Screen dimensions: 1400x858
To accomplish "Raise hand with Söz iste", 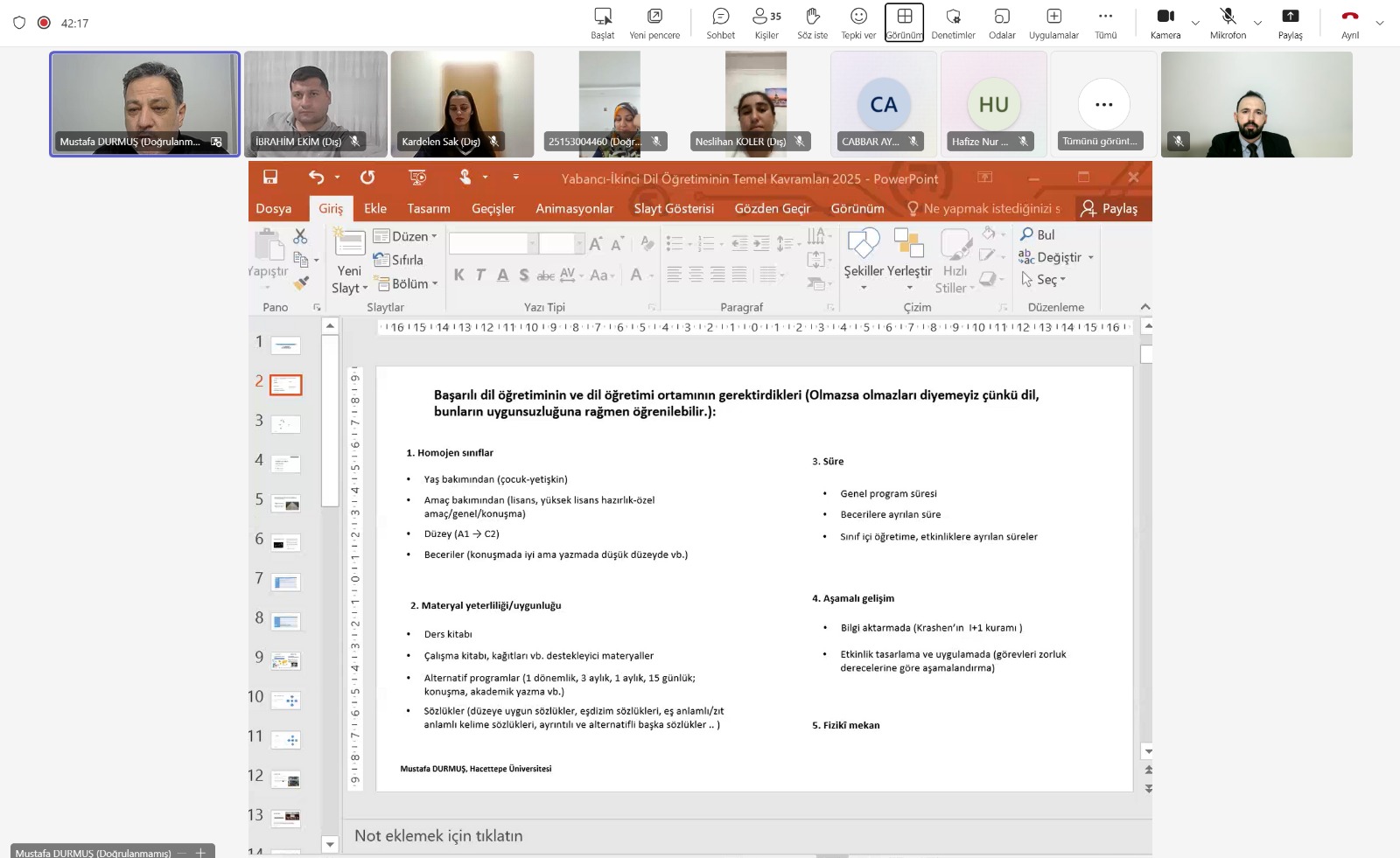I will click(812, 24).
